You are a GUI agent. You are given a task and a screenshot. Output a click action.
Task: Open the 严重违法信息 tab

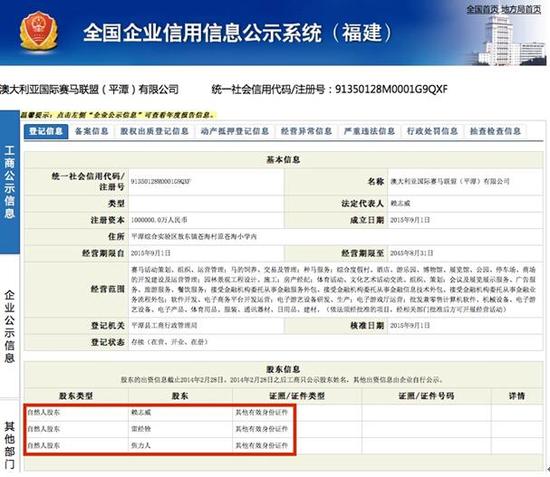coord(369,131)
